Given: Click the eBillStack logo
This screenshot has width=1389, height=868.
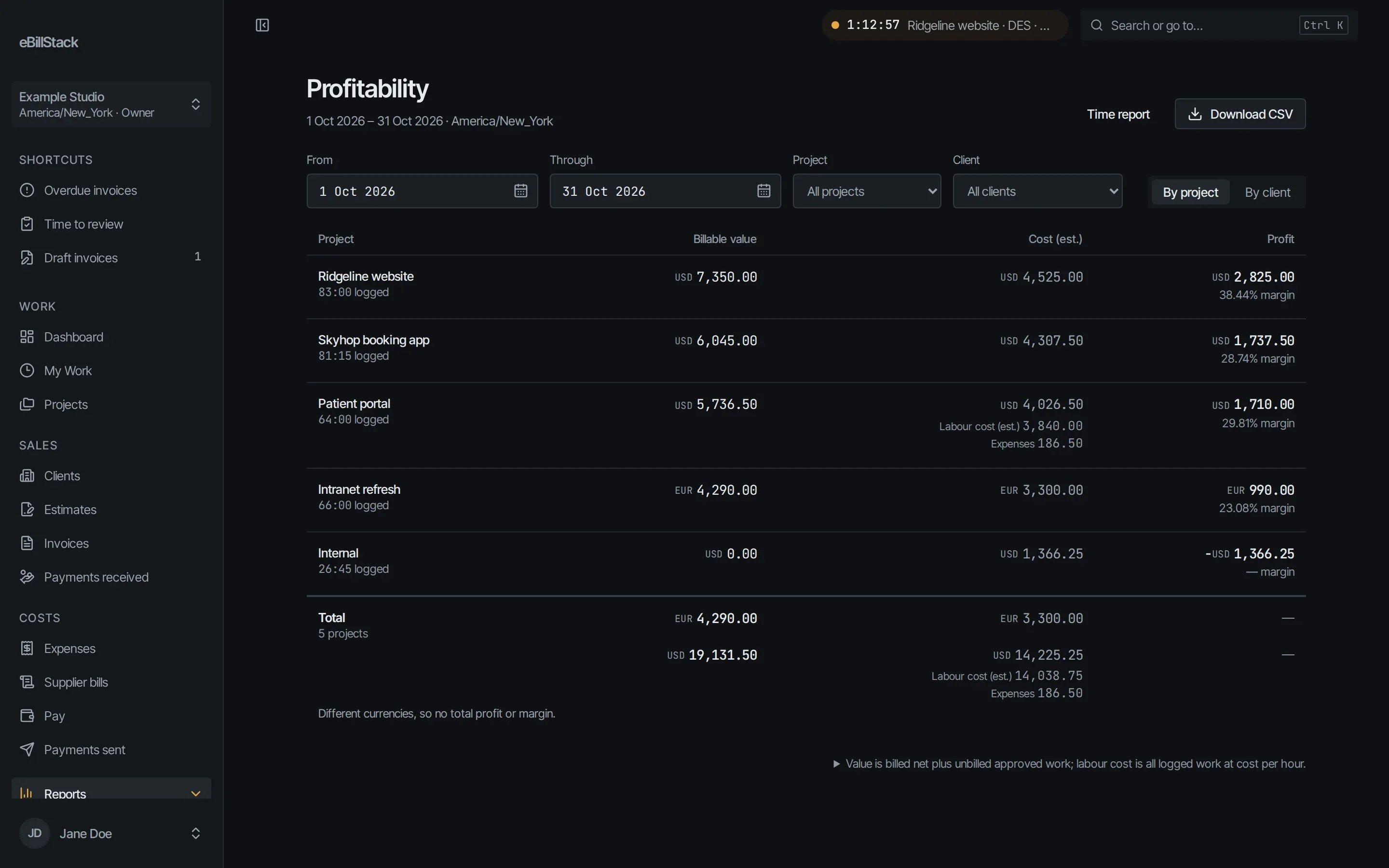Looking at the screenshot, I should click(x=49, y=42).
